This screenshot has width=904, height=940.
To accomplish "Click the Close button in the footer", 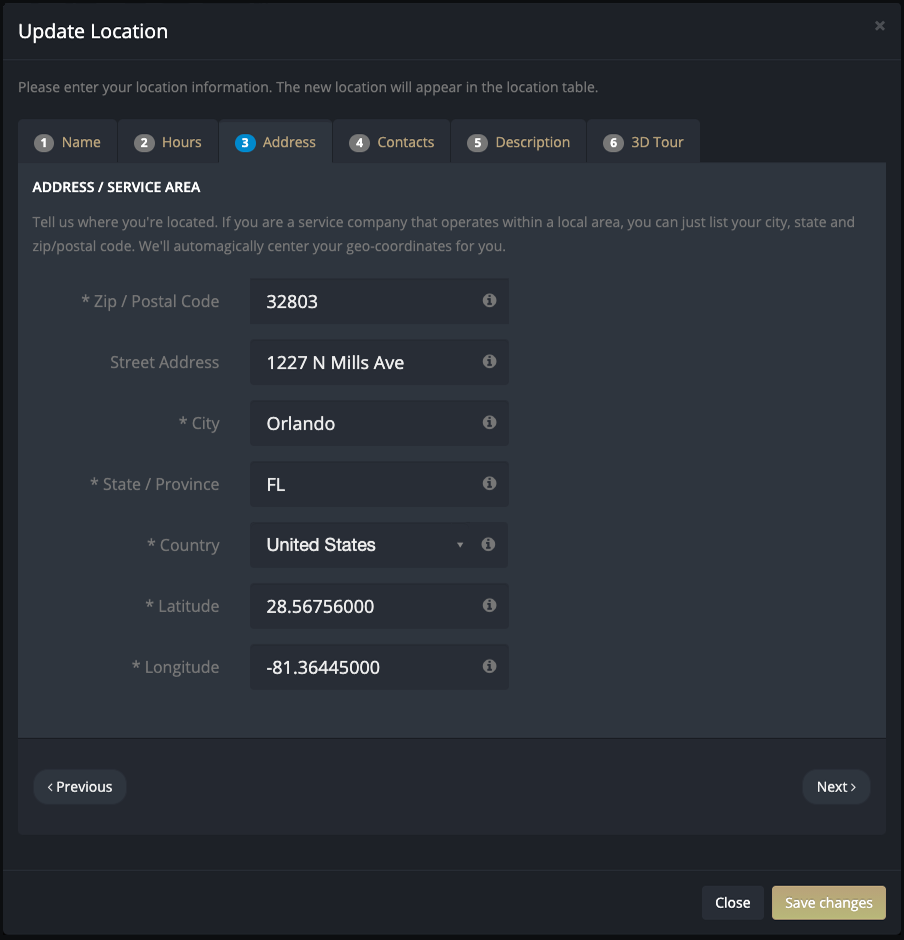I will (x=733, y=903).
